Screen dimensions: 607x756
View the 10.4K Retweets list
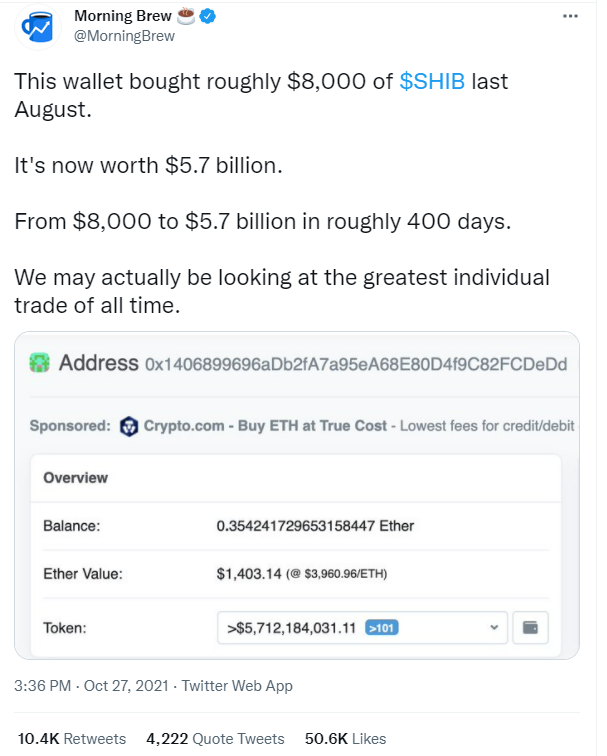pos(72,739)
